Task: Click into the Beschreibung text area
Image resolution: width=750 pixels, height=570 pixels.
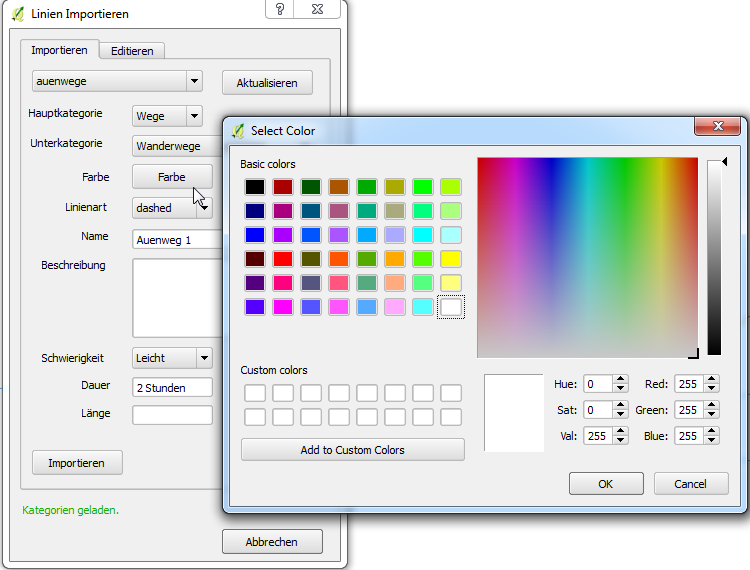Action: pos(177,298)
